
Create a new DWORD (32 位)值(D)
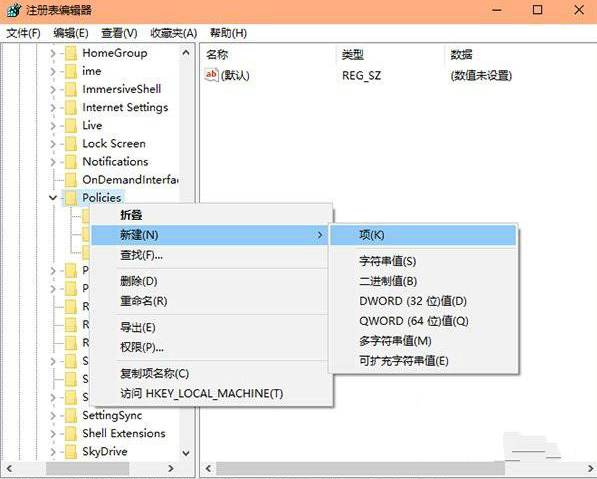click(423, 301)
